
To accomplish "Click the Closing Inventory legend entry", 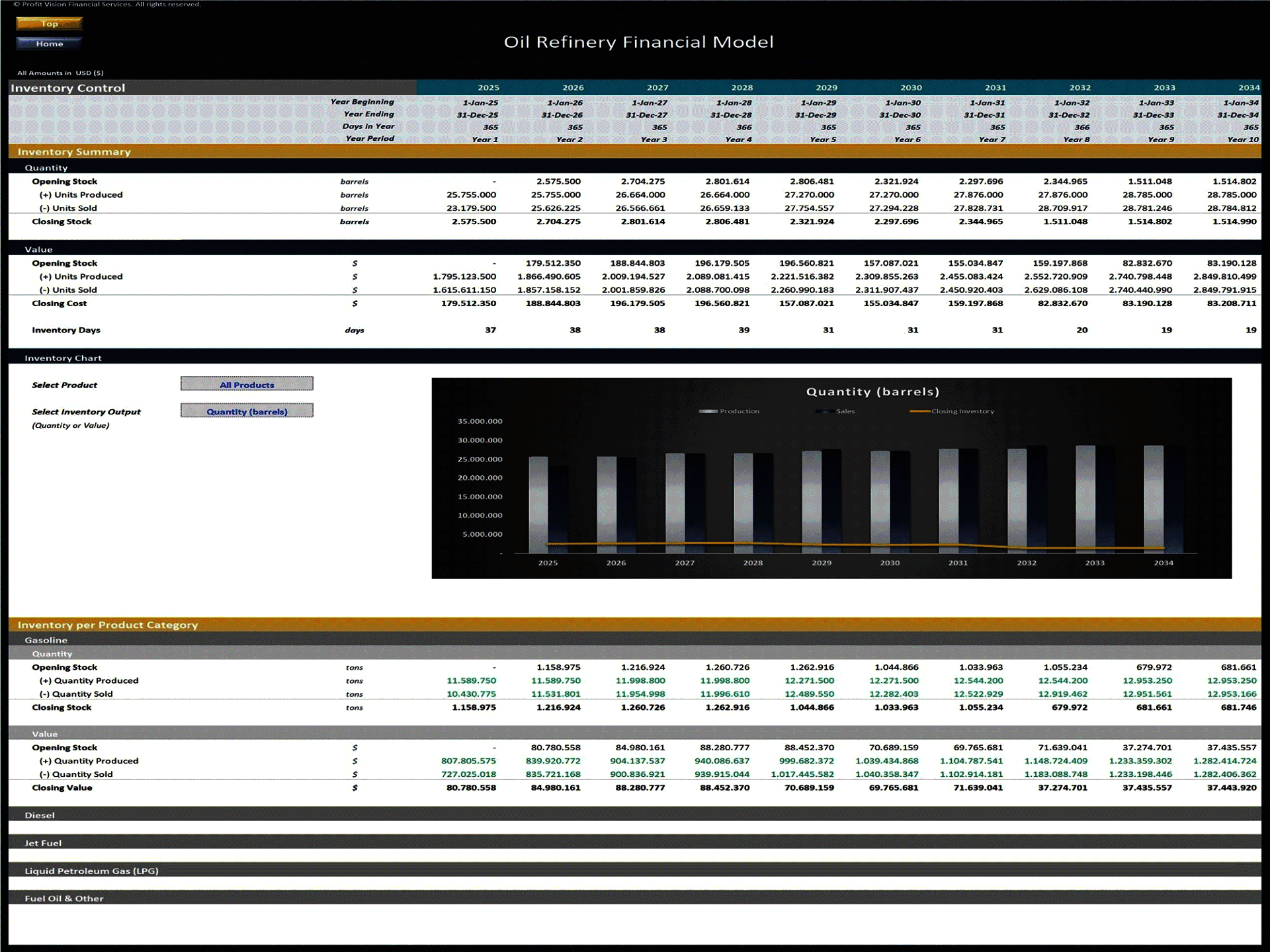I will [952, 411].
